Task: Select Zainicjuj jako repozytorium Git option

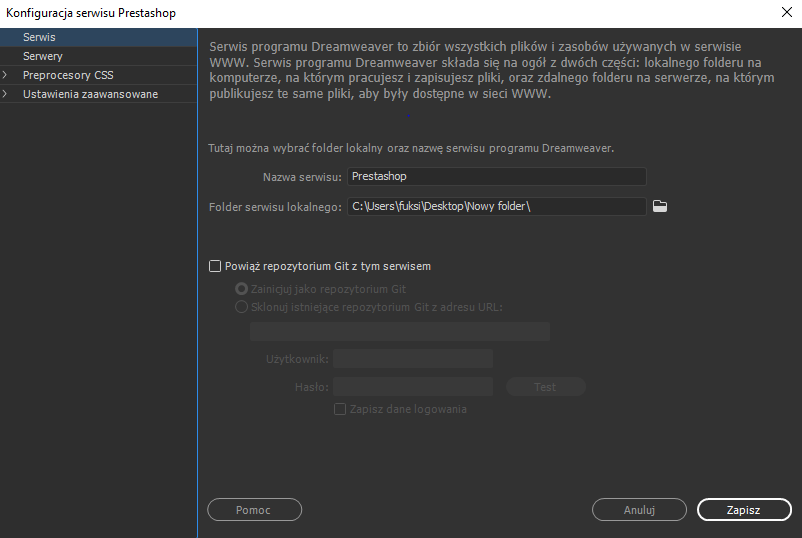Action: point(241,289)
